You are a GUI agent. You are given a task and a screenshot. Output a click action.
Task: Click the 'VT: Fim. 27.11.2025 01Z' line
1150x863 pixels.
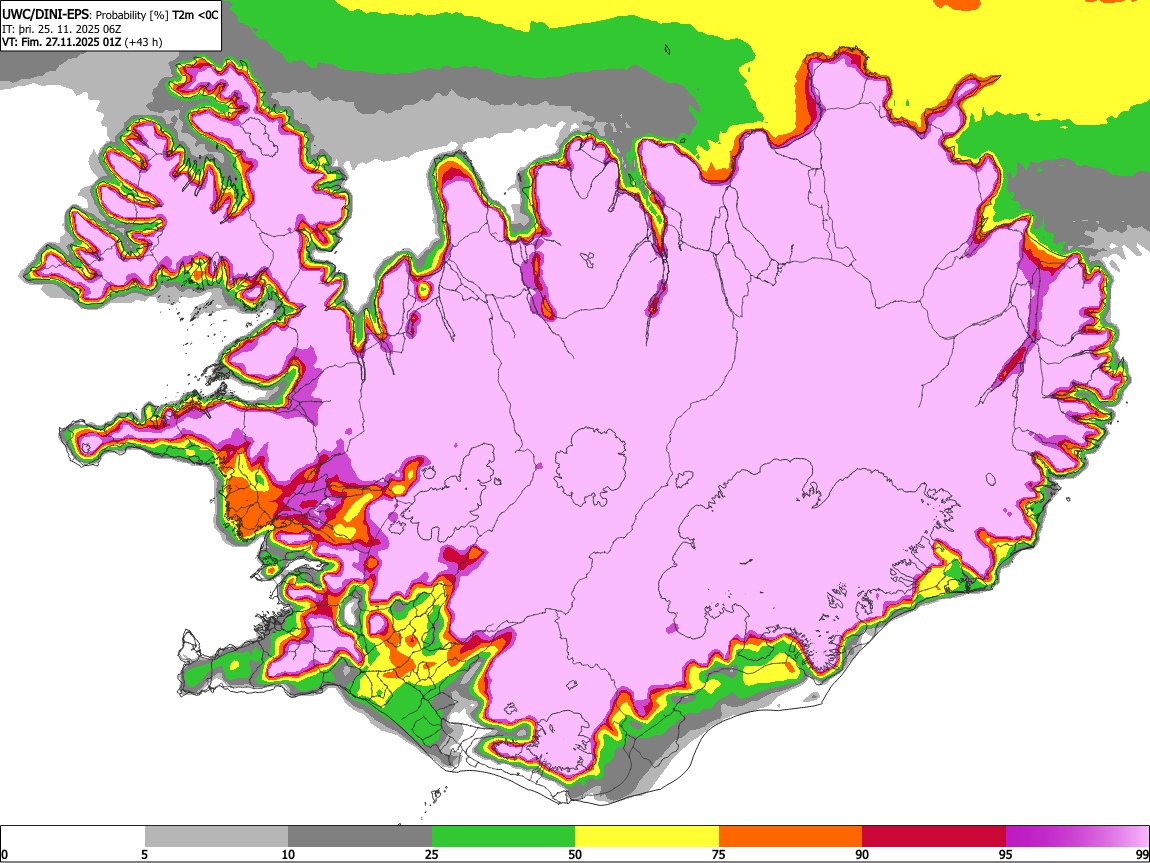pos(62,43)
